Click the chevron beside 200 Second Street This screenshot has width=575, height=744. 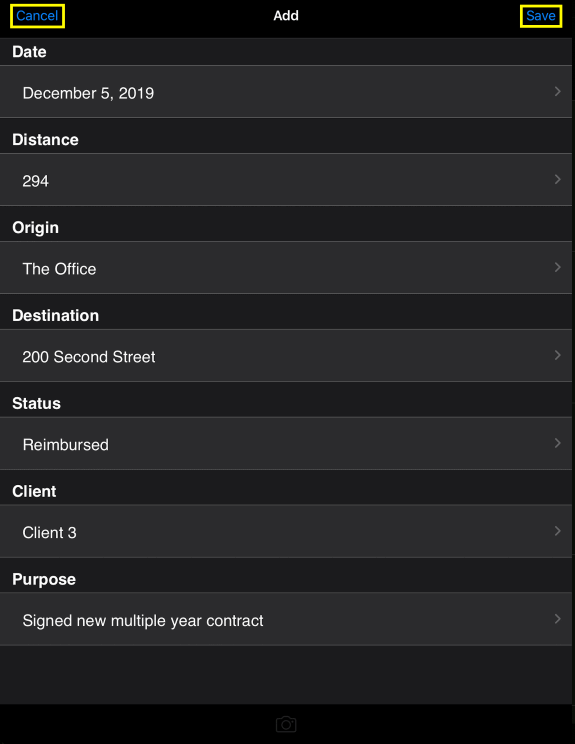click(x=558, y=355)
